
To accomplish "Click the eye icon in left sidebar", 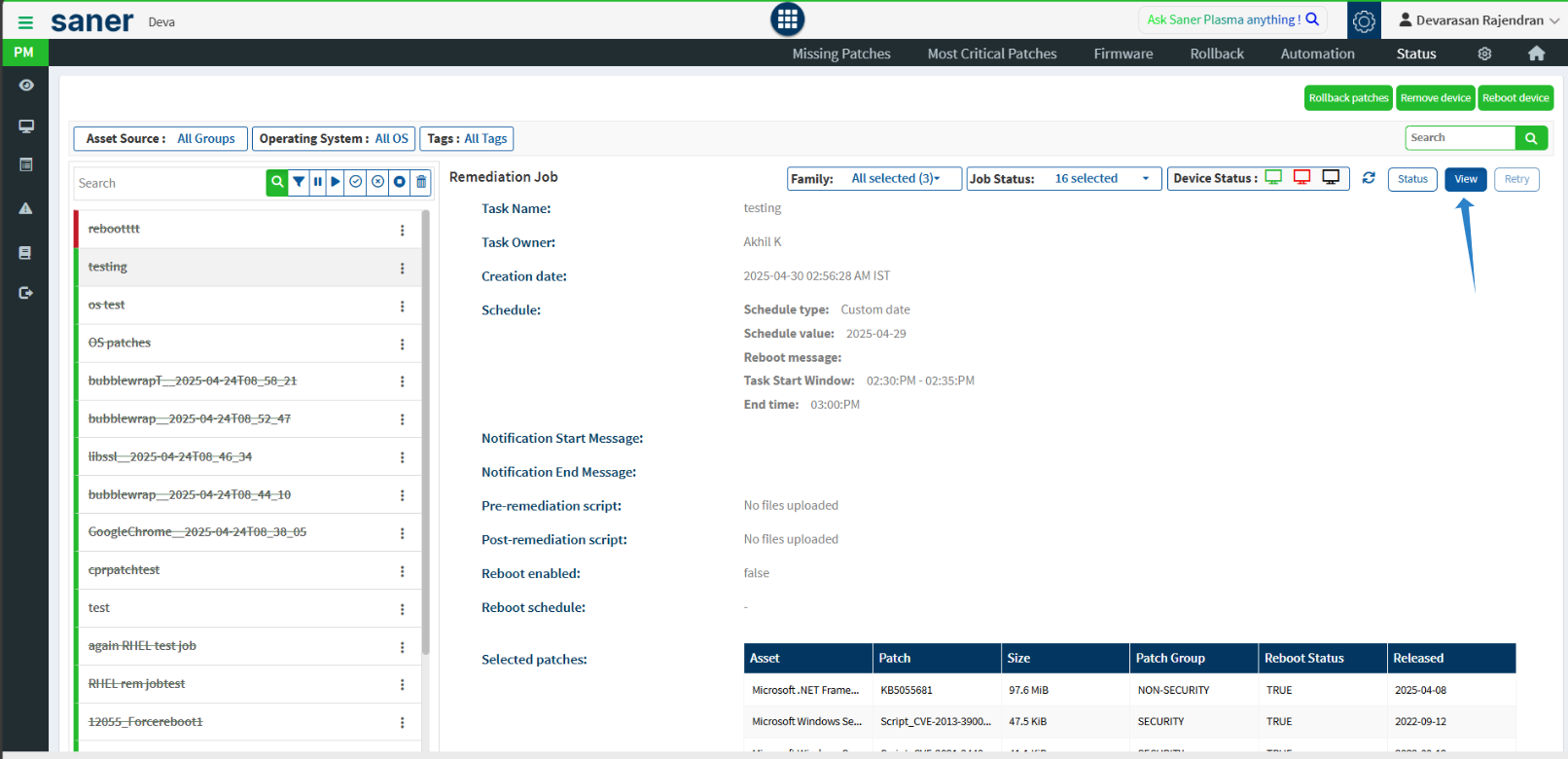I will [26, 86].
